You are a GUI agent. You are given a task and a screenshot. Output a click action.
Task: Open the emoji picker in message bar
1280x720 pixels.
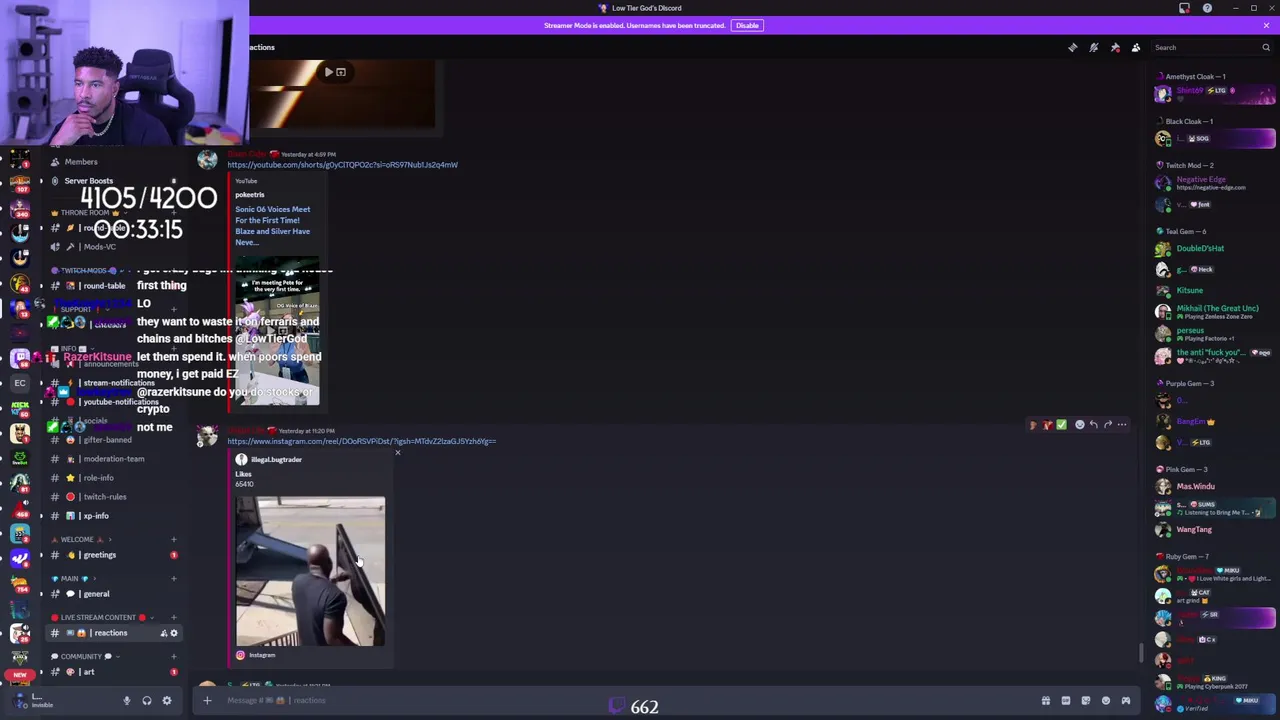coord(1106,701)
